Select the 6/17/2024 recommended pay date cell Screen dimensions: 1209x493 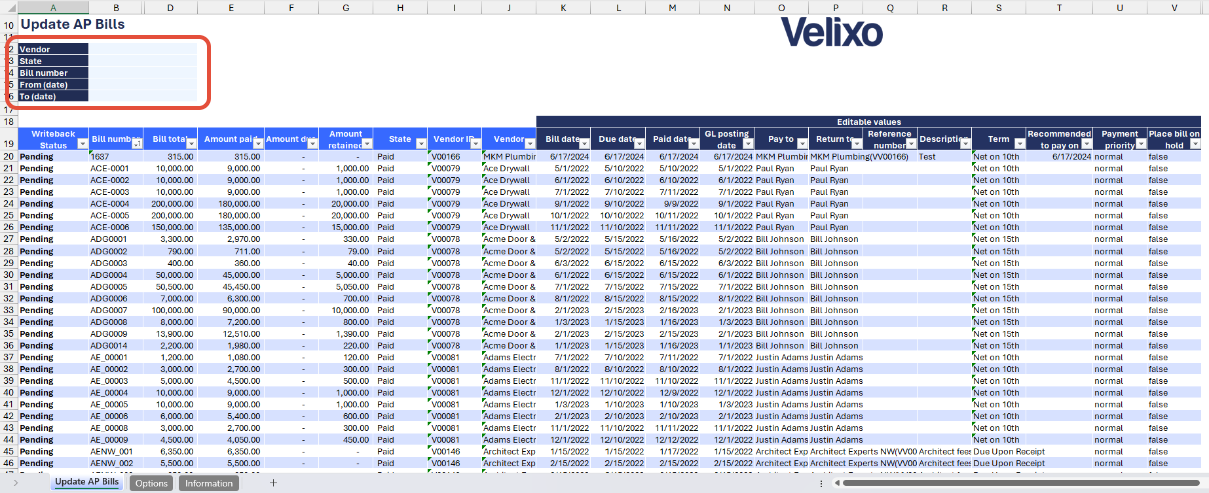(x=1060, y=156)
